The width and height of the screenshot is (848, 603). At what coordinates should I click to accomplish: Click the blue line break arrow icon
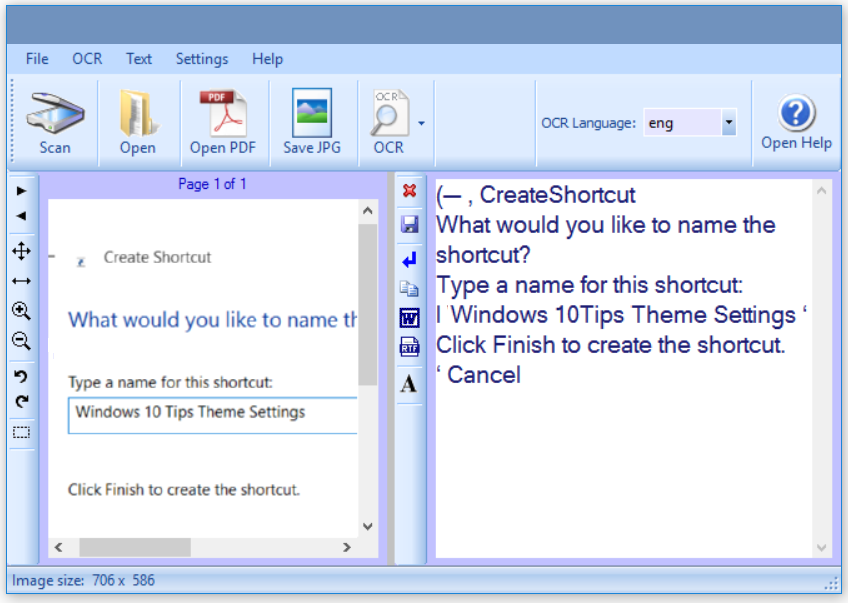point(409,260)
